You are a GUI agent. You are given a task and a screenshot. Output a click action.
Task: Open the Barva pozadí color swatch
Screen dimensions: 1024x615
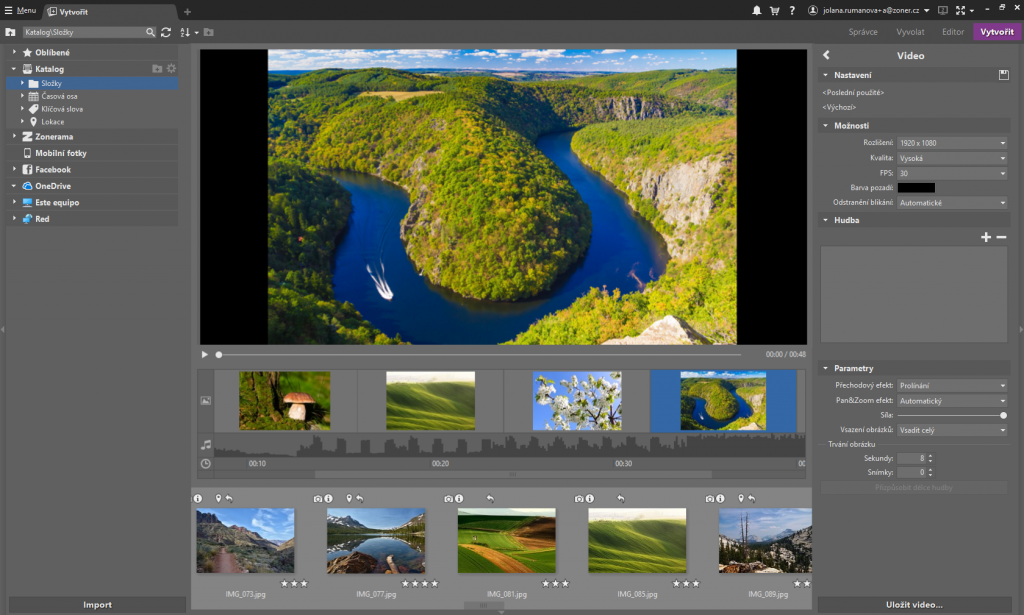[x=916, y=187]
